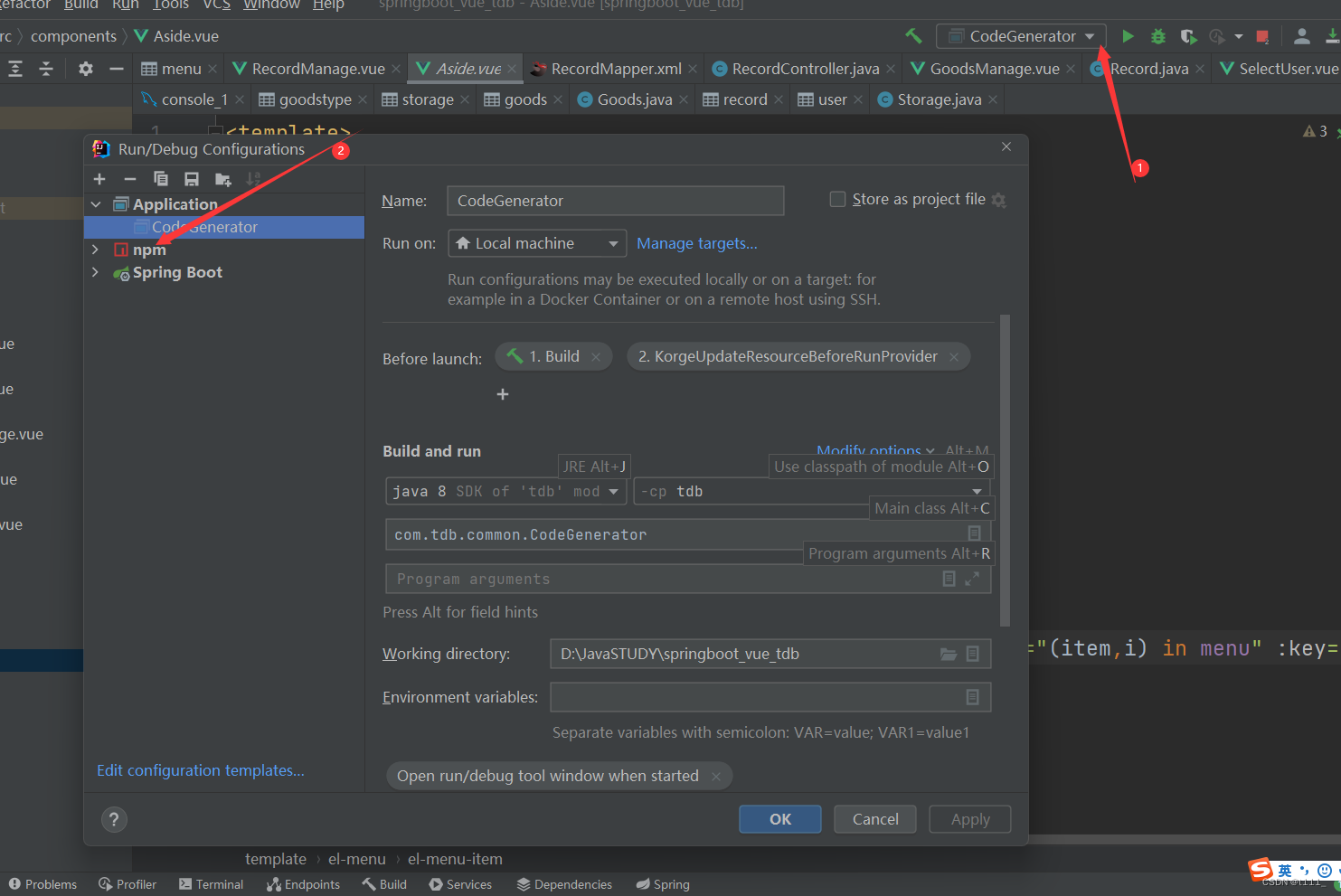Click Name input field CodeGenerator
This screenshot has width=1341, height=896.
click(616, 201)
